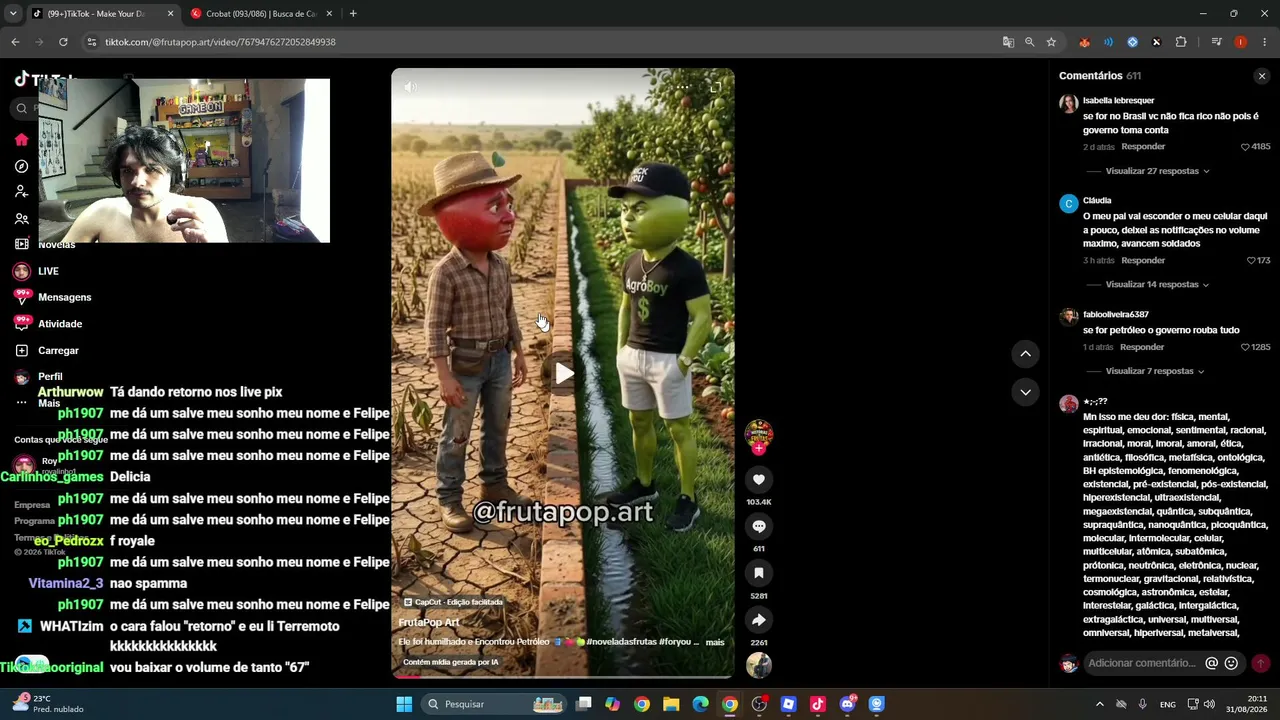1280x720 pixels.
Task: Enter fullscreen mode on the video
Action: pyautogui.click(x=715, y=87)
